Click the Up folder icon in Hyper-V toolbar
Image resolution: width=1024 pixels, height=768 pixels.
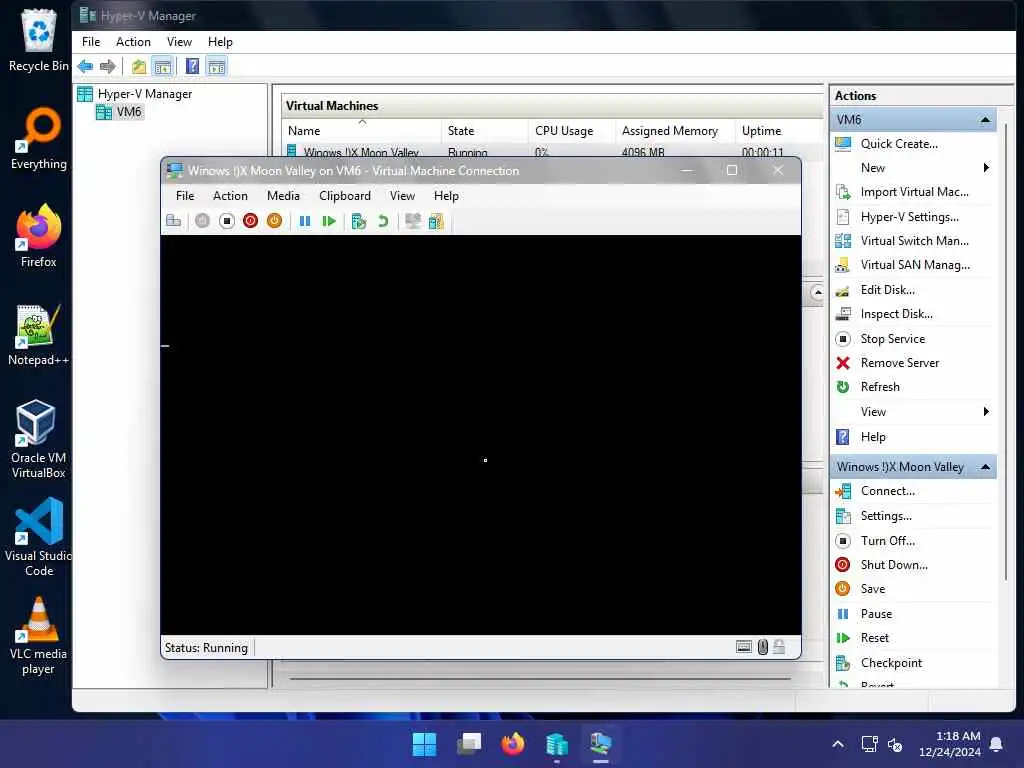(x=138, y=66)
